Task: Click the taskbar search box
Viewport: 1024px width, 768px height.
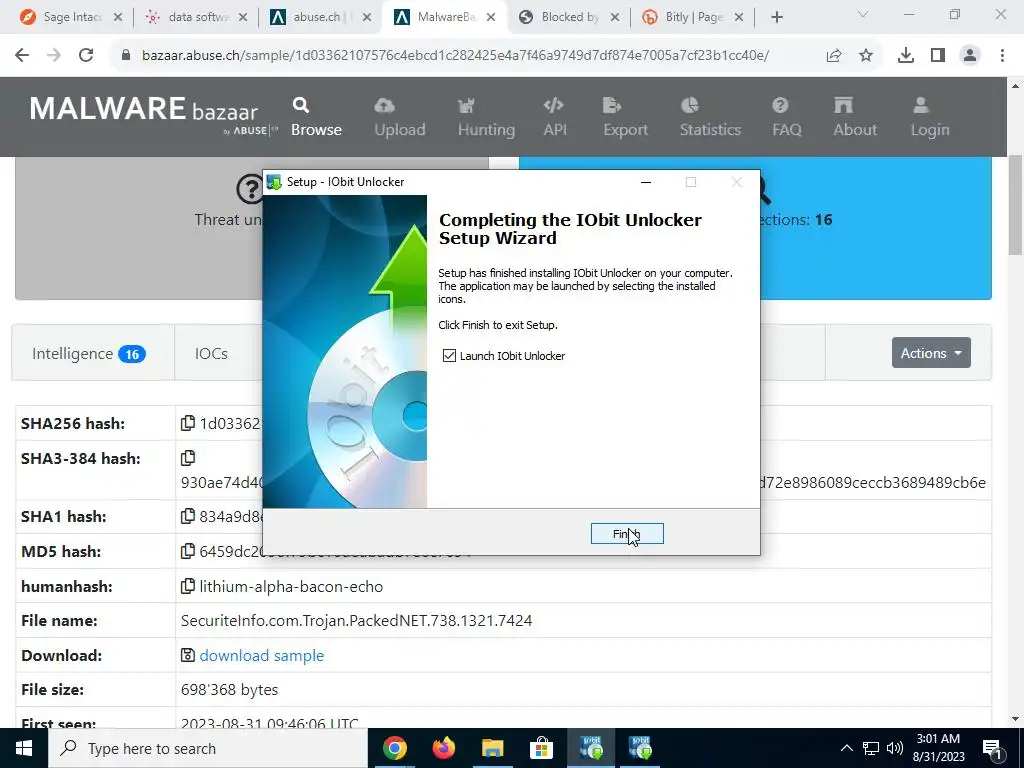Action: click(208, 748)
